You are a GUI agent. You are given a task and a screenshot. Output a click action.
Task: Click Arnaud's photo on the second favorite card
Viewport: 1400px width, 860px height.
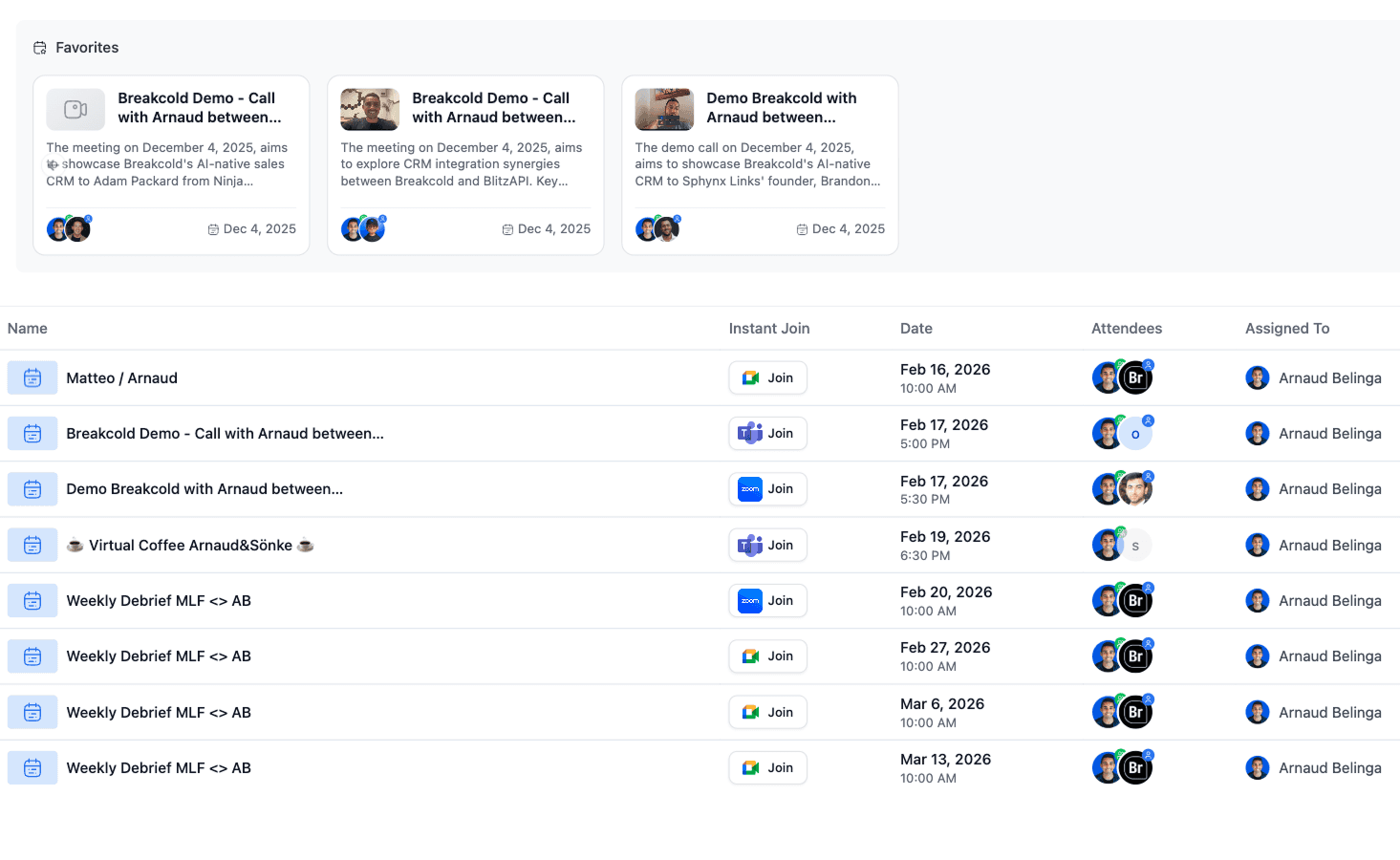[x=369, y=109]
